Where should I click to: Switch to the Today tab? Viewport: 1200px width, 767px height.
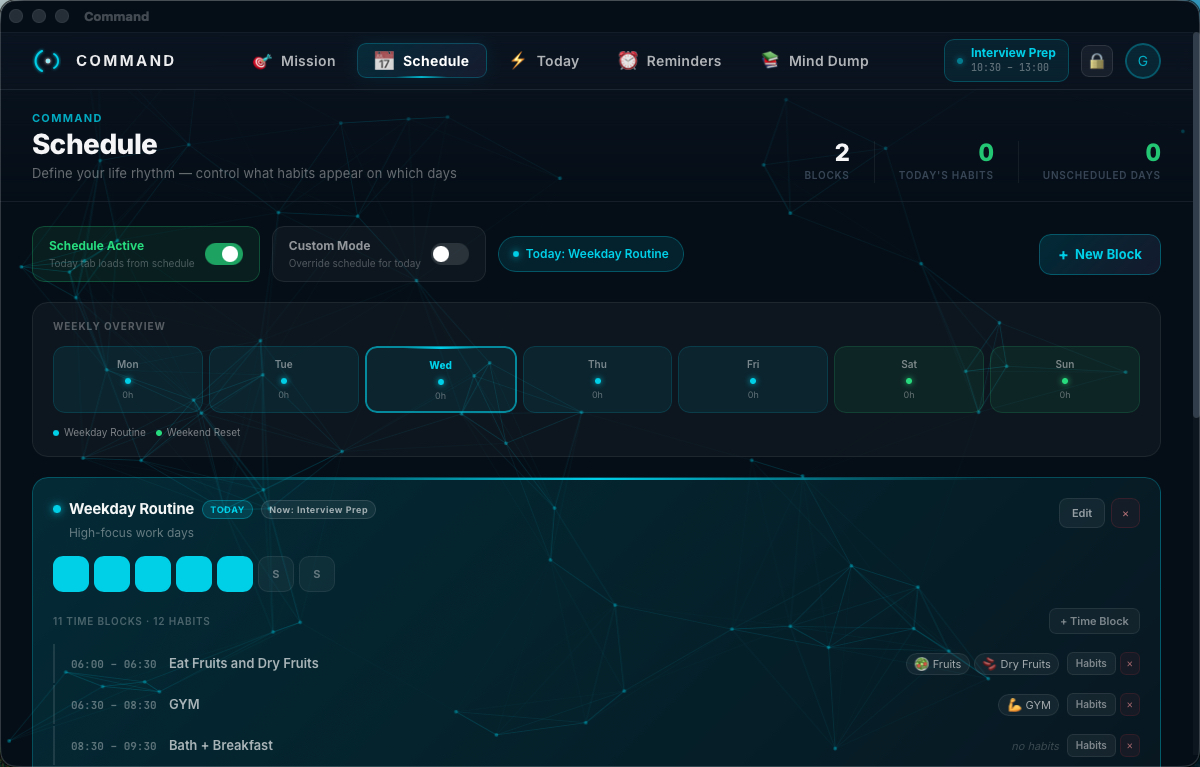(544, 61)
